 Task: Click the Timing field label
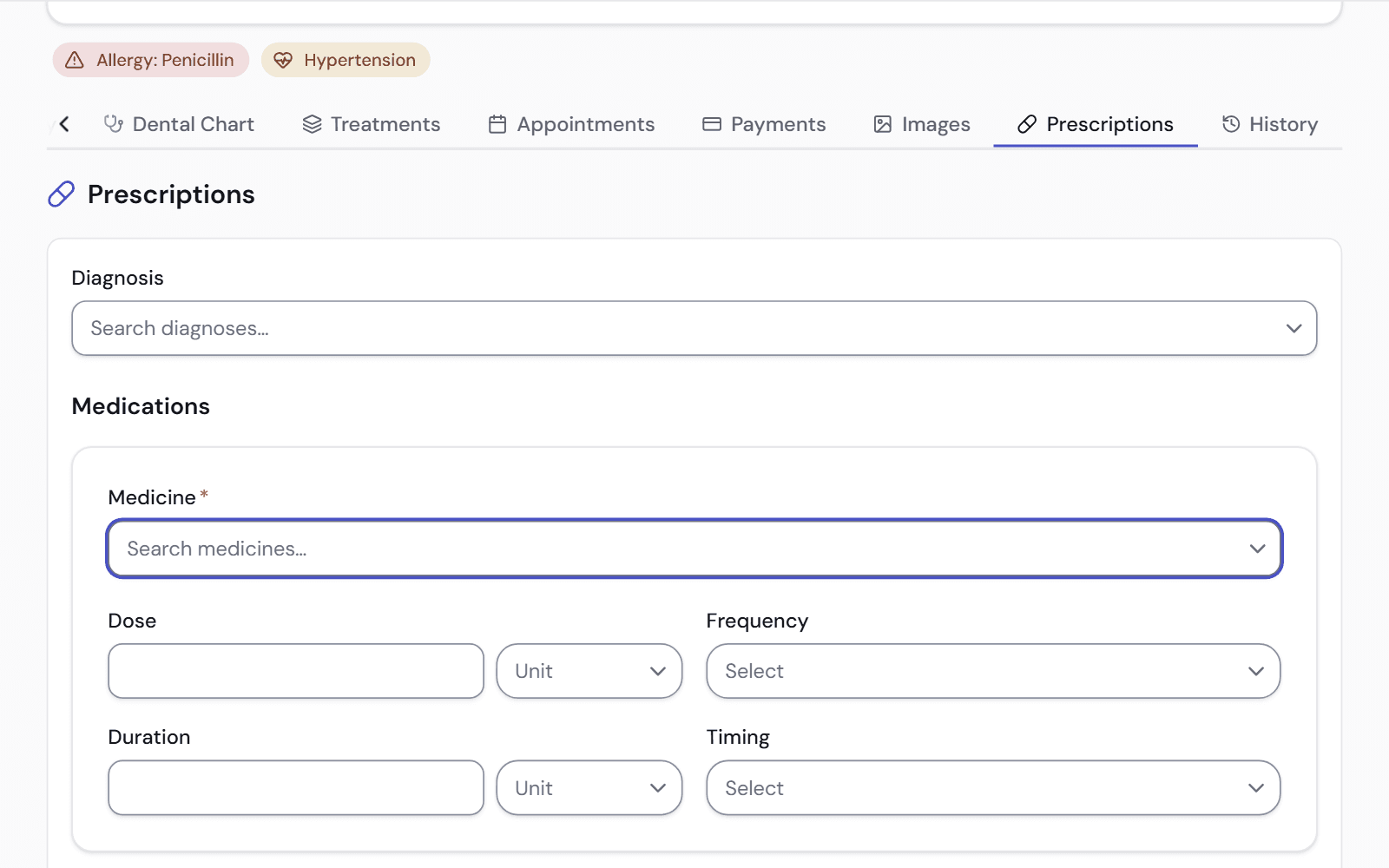click(738, 737)
